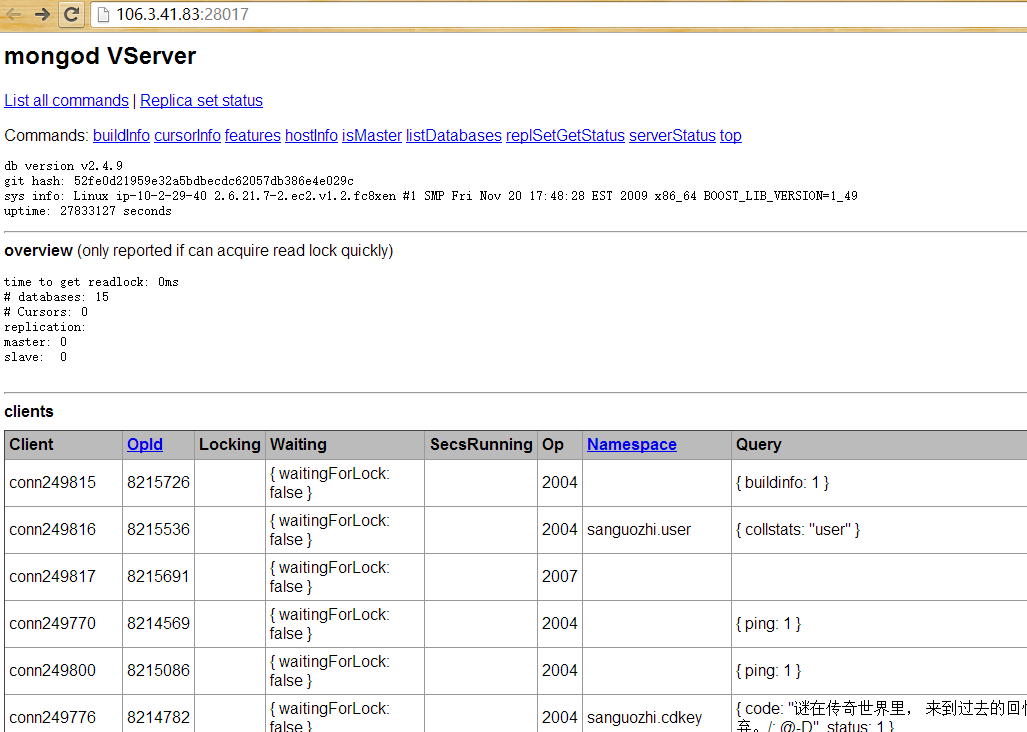Open the serverStatus command link
This screenshot has width=1027, height=732.
coord(672,136)
